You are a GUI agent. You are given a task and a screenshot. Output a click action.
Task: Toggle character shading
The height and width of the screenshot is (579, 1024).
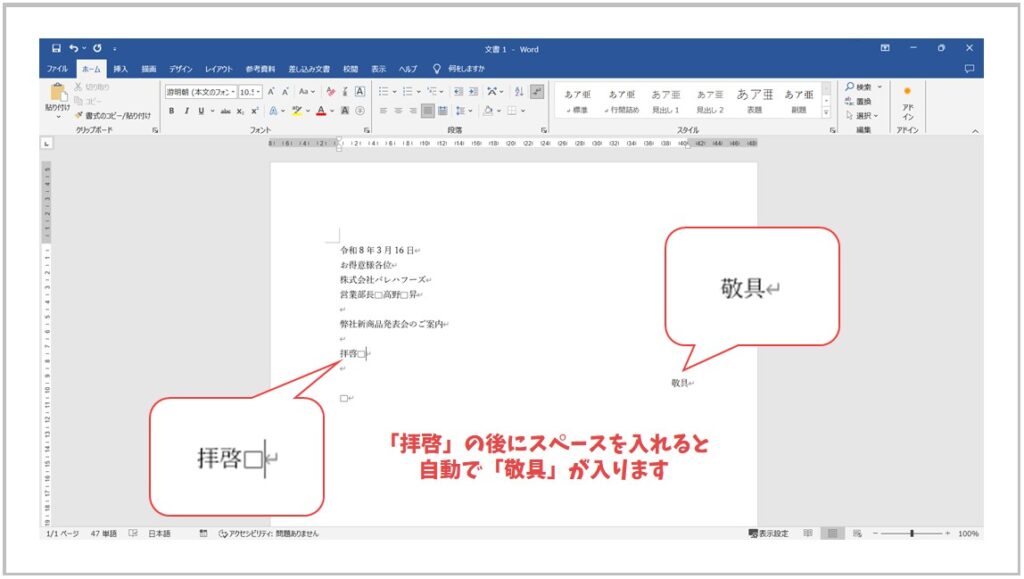pos(345,111)
